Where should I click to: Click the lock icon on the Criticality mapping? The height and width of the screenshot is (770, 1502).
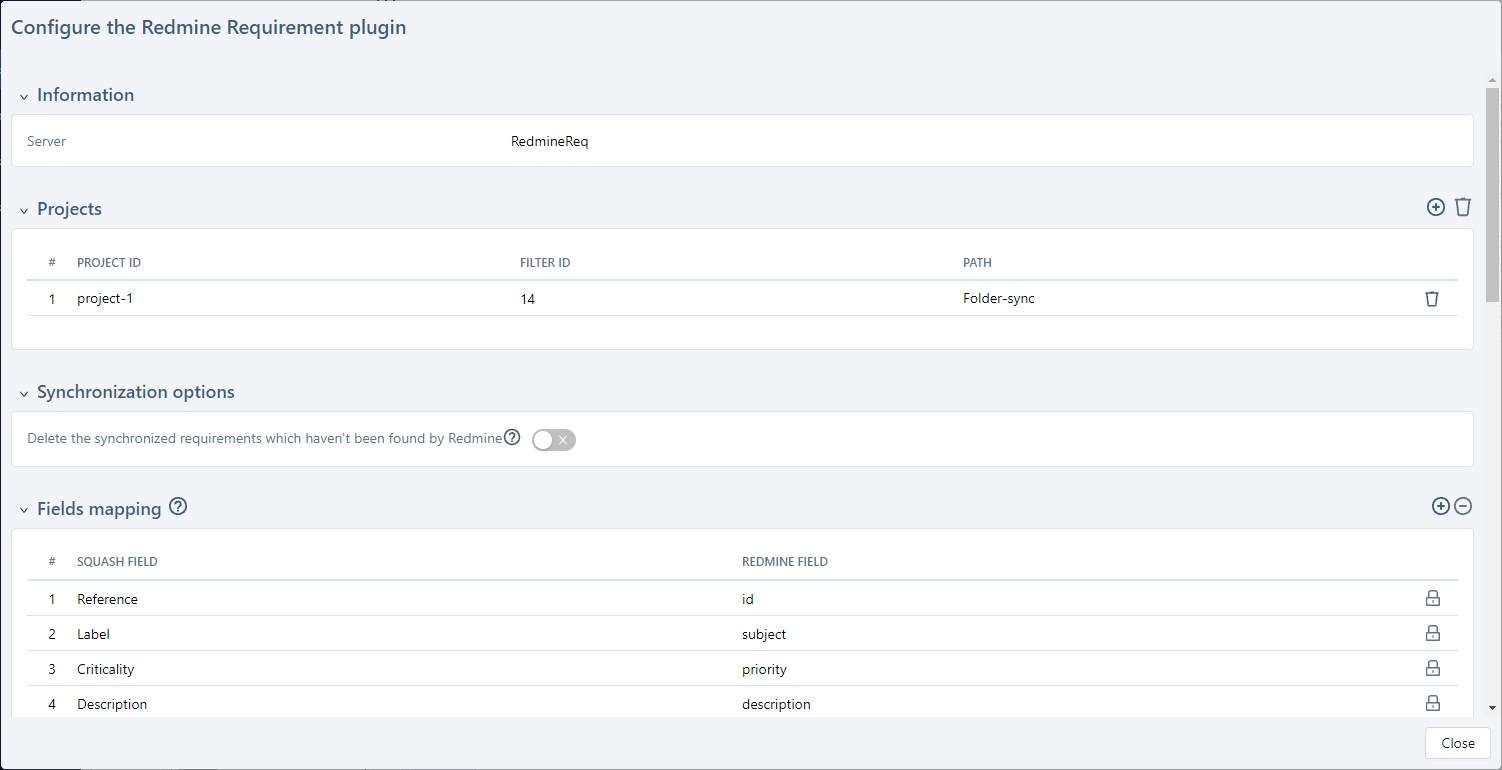click(1433, 667)
